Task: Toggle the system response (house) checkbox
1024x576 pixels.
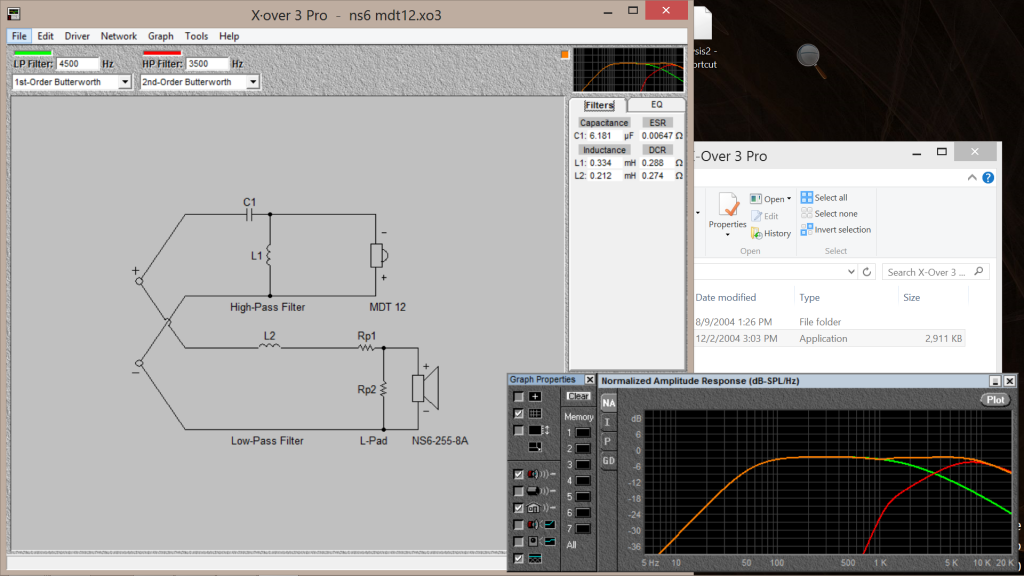Action: pos(519,508)
